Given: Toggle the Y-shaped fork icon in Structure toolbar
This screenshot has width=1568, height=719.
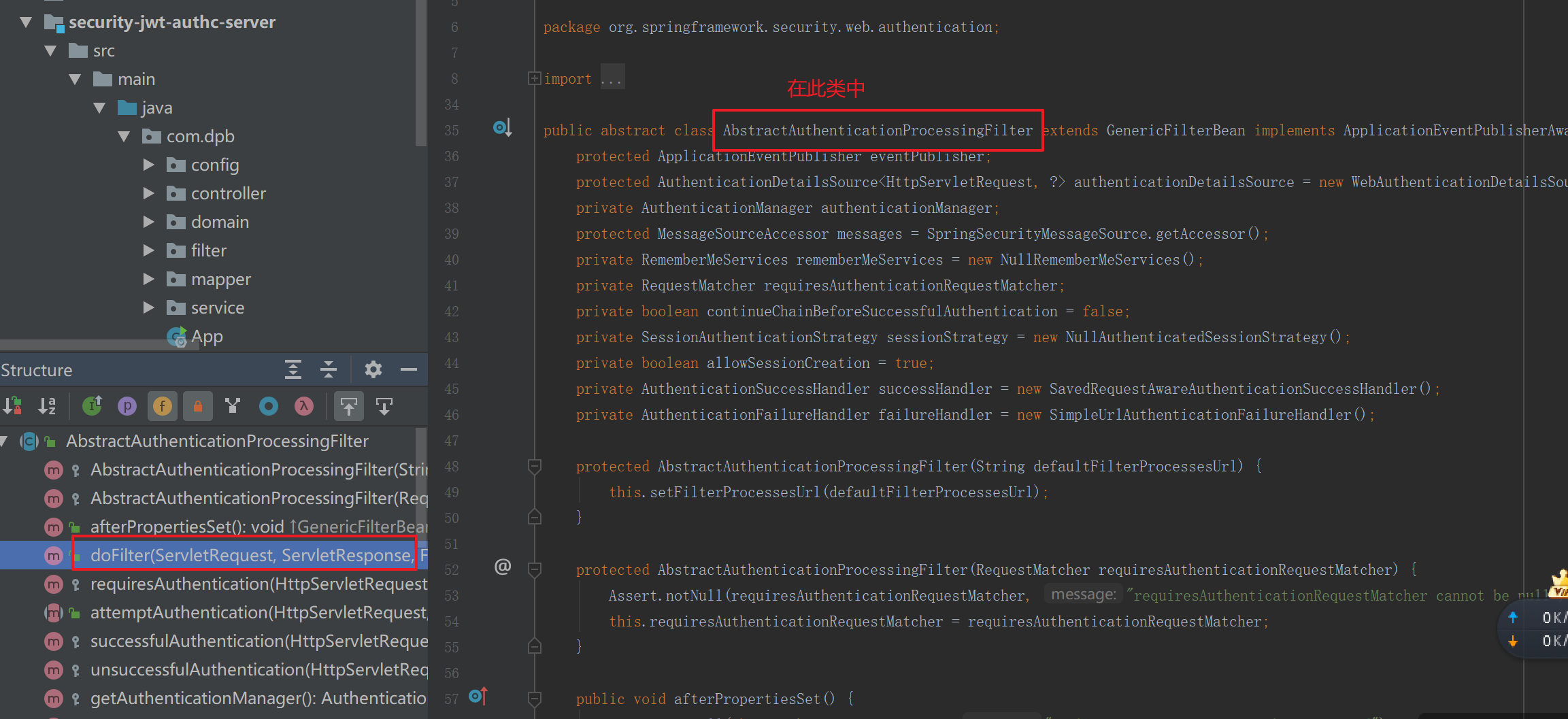Looking at the screenshot, I should coord(233,406).
